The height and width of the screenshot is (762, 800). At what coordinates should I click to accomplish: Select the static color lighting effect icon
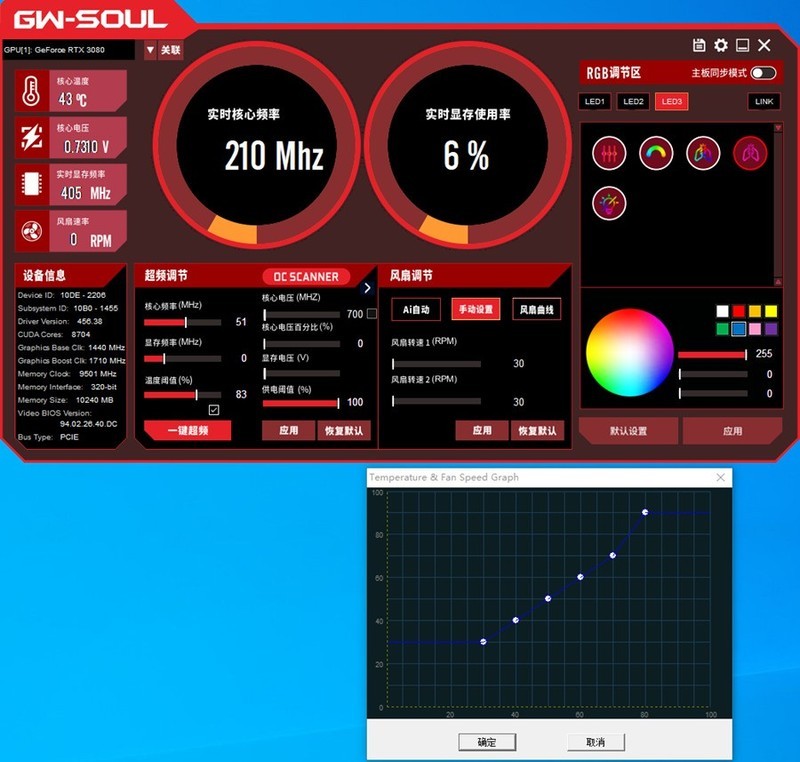(x=609, y=152)
